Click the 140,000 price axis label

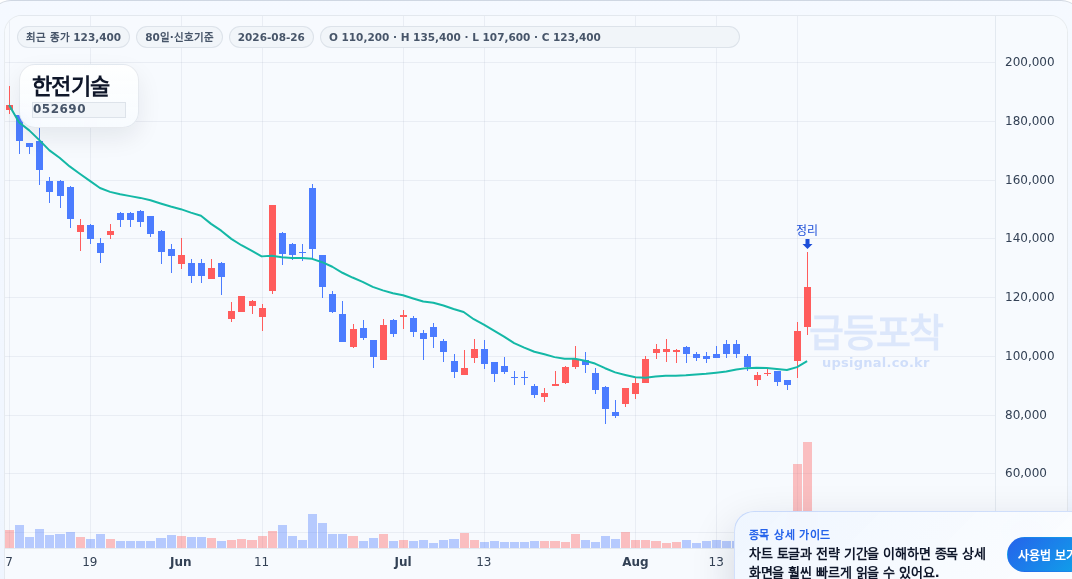(x=1029, y=238)
